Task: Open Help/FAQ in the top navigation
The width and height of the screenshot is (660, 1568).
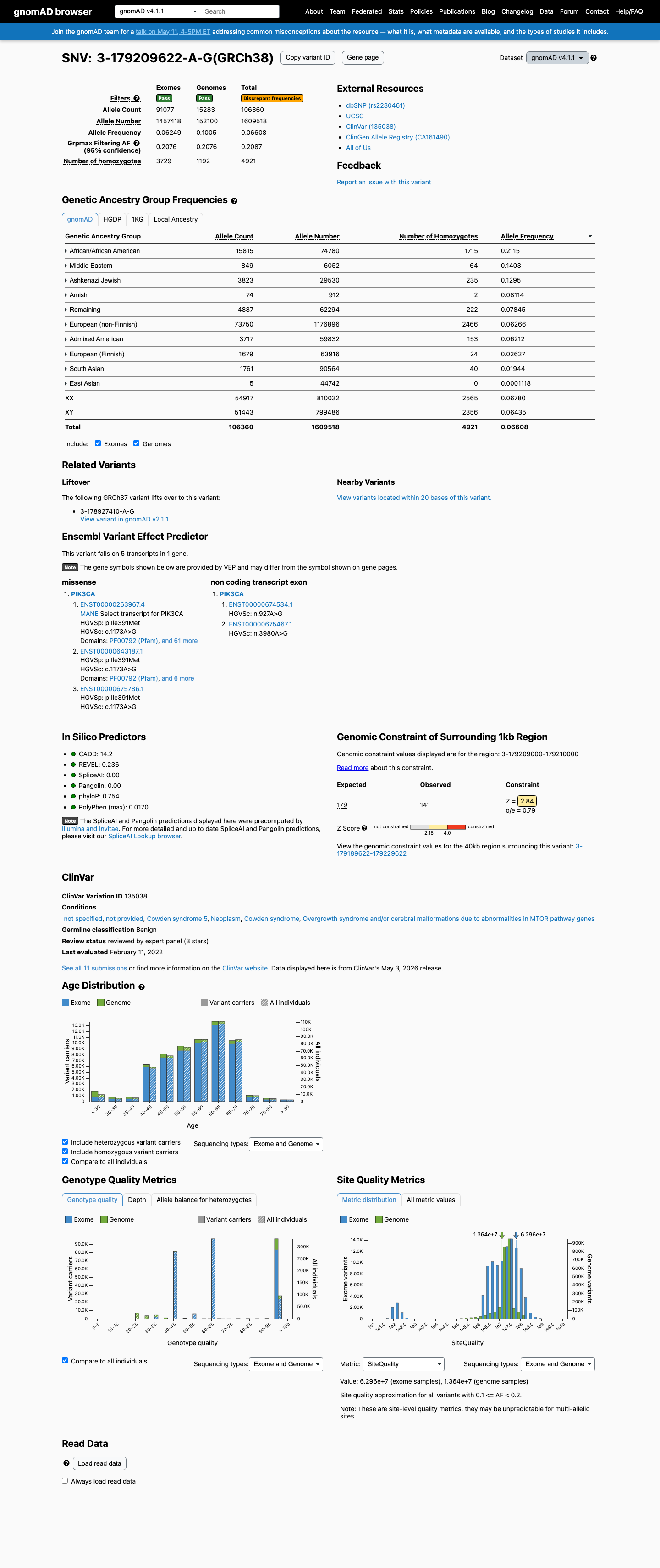Action: pyautogui.click(x=629, y=11)
